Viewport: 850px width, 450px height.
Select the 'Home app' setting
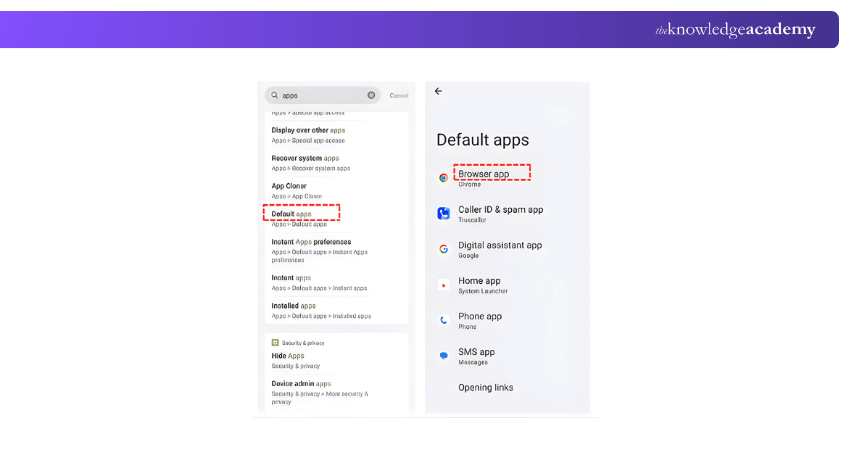(x=507, y=285)
